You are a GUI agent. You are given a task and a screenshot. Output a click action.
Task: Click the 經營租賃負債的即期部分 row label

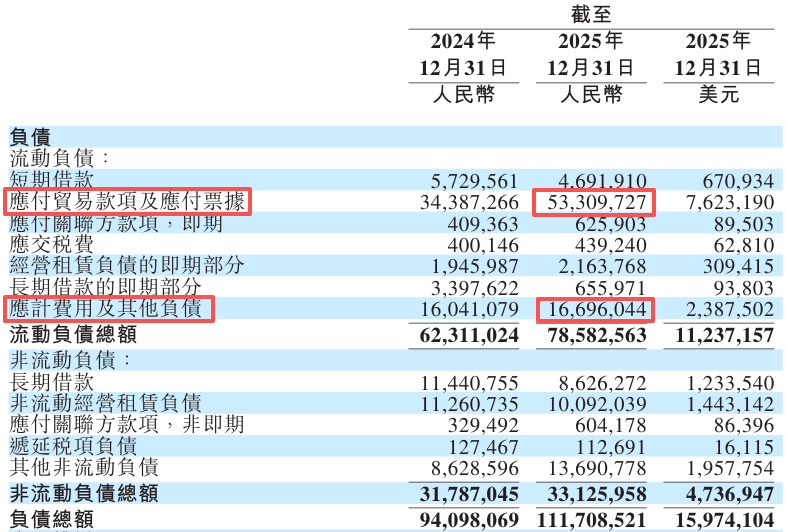click(126, 266)
